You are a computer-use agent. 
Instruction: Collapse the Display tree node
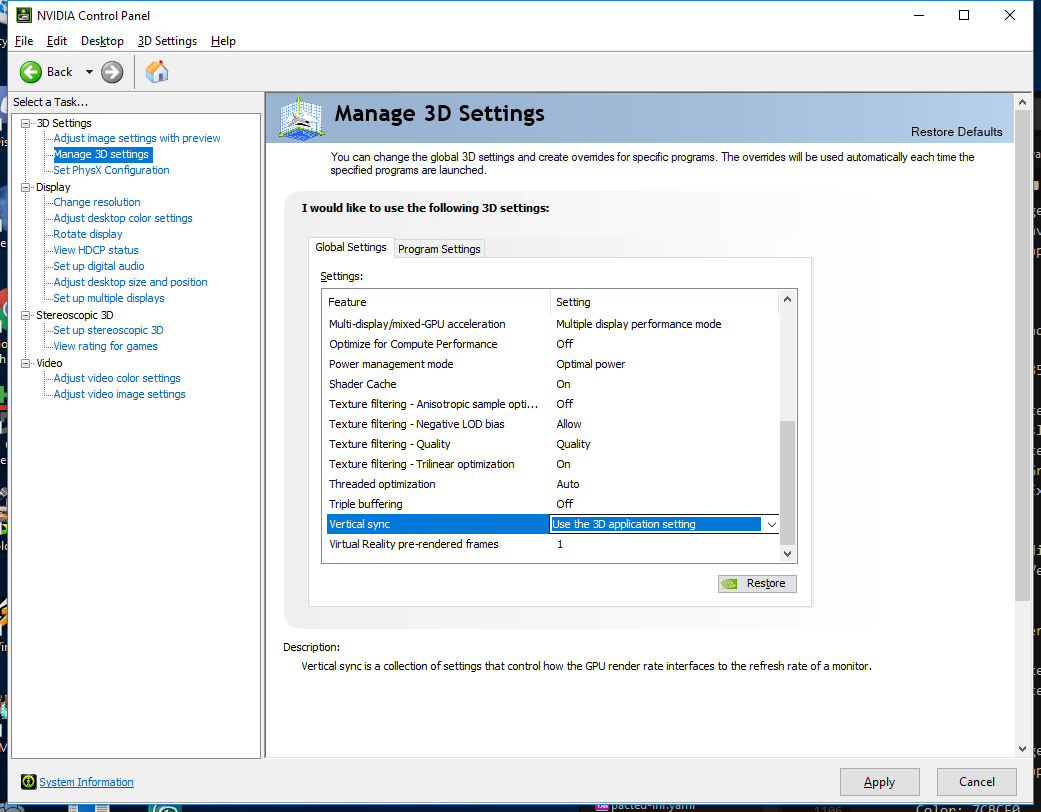point(26,187)
